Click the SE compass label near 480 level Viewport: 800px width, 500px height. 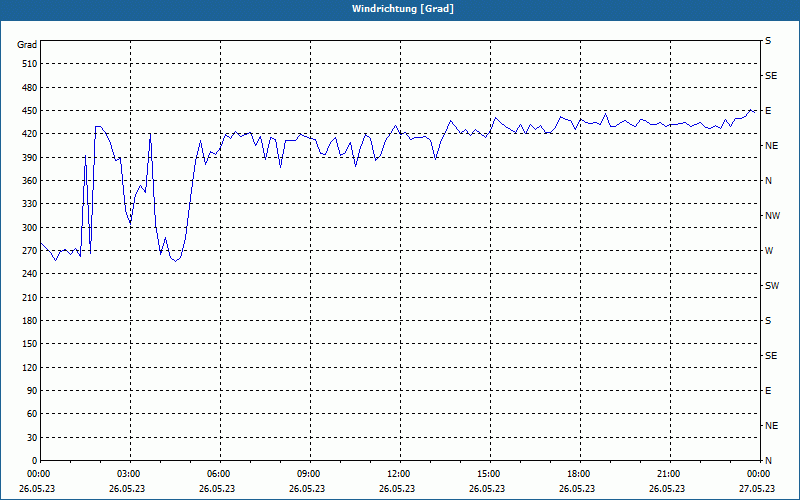click(771, 76)
